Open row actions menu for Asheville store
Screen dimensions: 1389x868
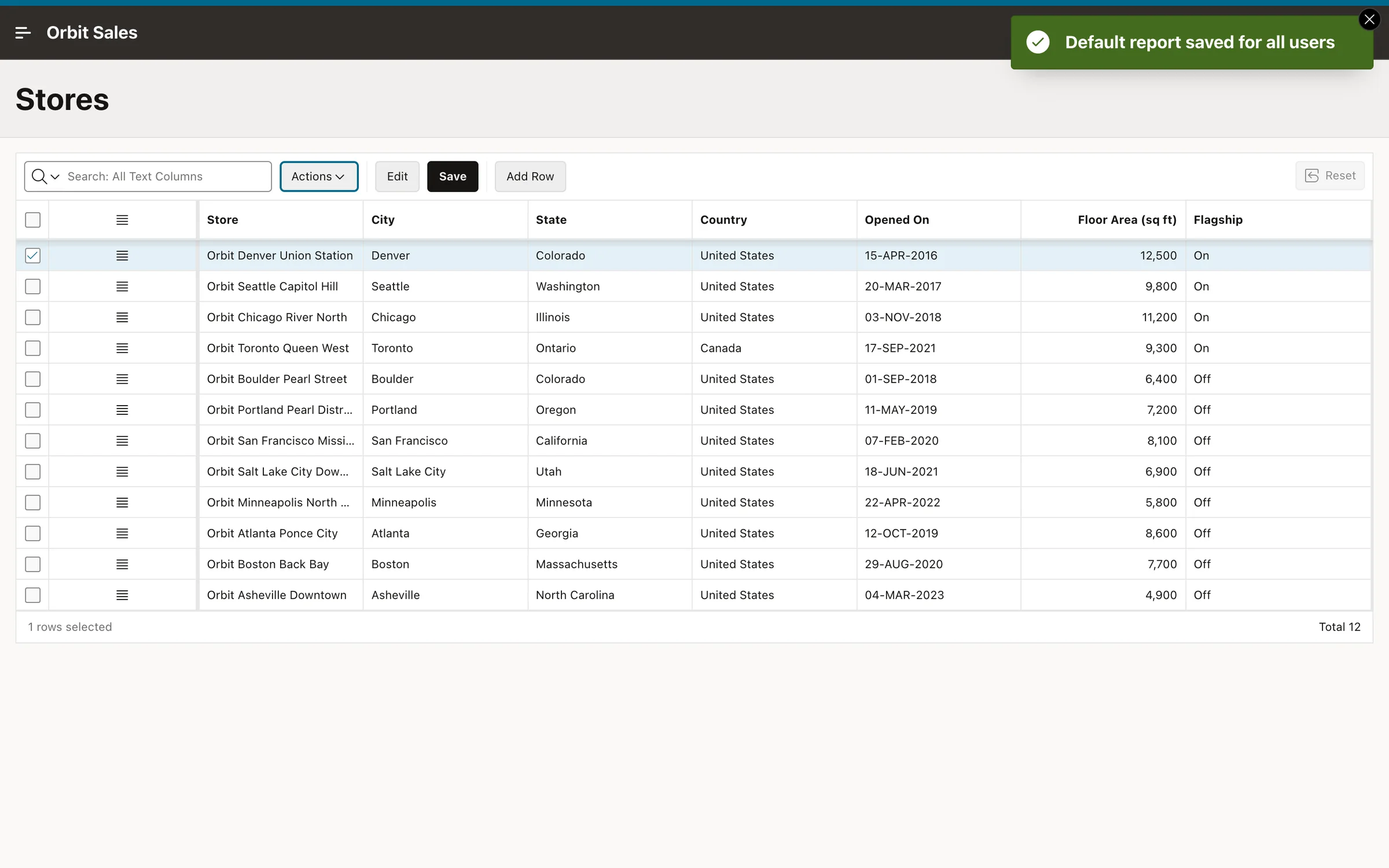point(122,595)
